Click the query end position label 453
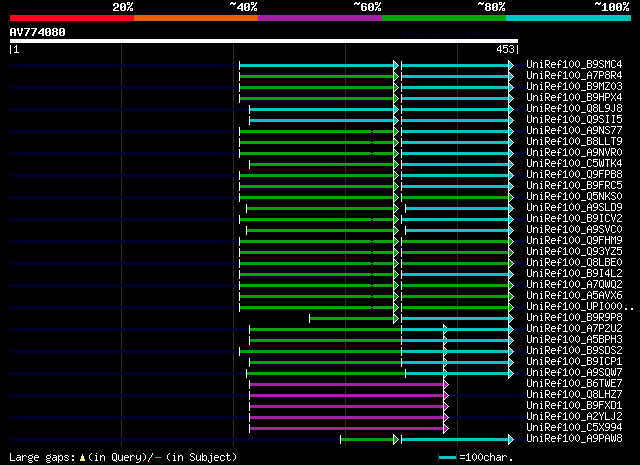This screenshot has width=640, height=465. [x=505, y=49]
